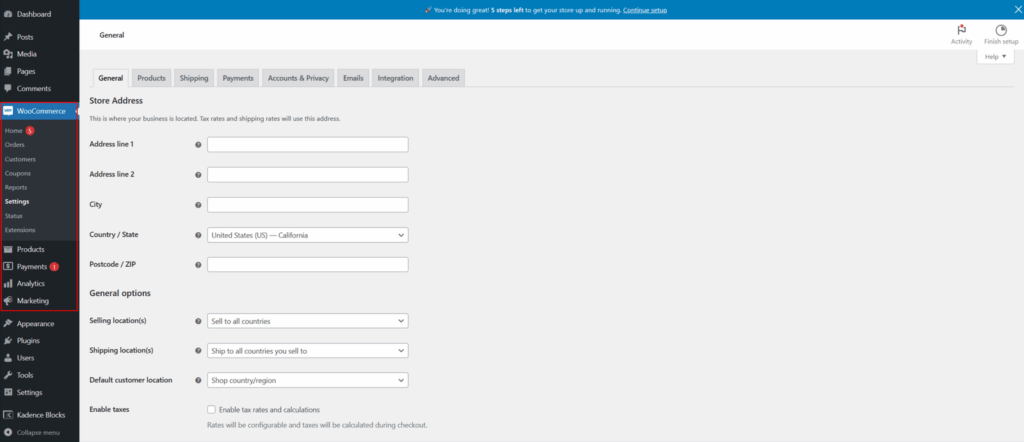
Task: Expand the Shipping location(s) dropdown
Action: 307,351
